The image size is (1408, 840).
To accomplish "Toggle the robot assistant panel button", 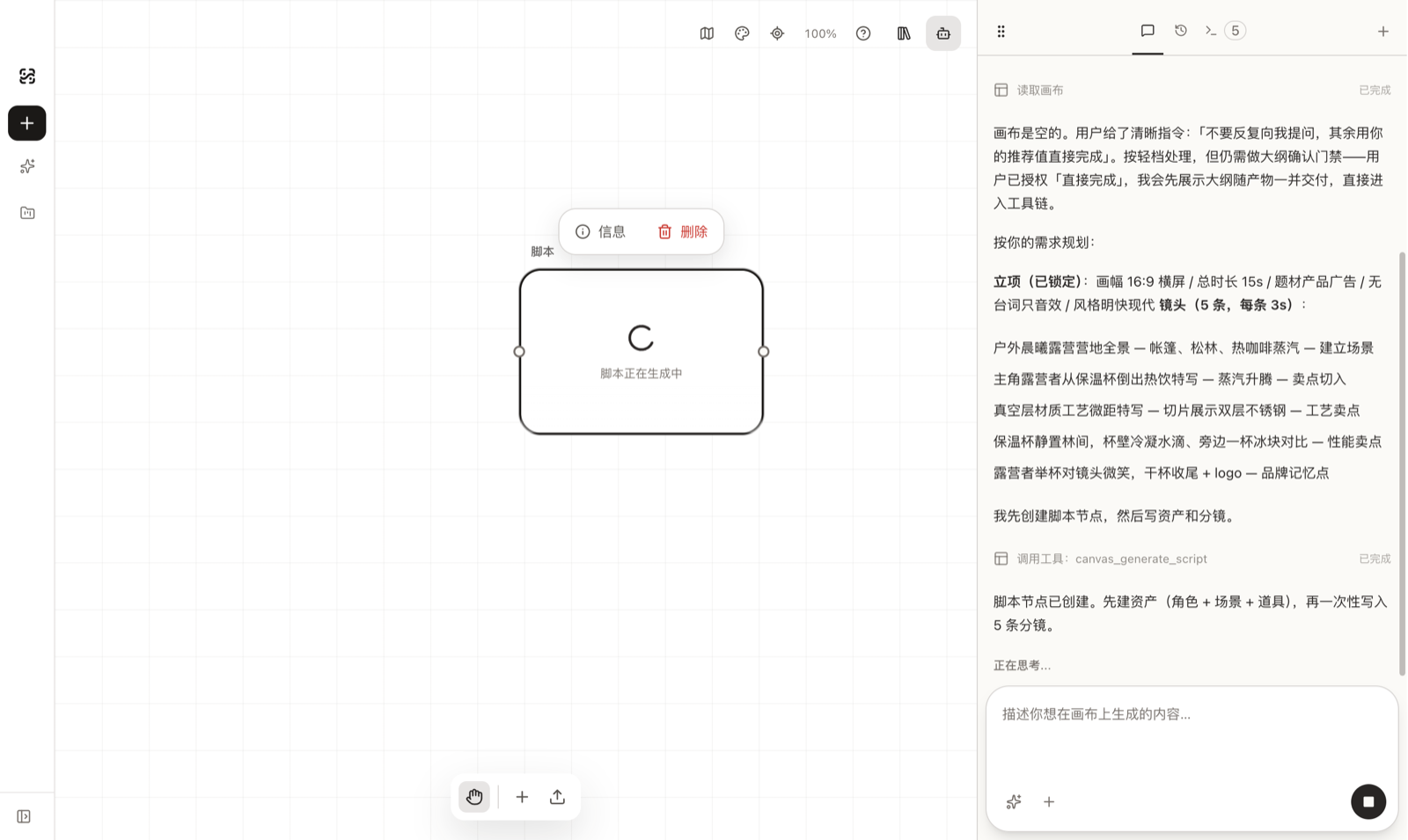I will click(943, 33).
